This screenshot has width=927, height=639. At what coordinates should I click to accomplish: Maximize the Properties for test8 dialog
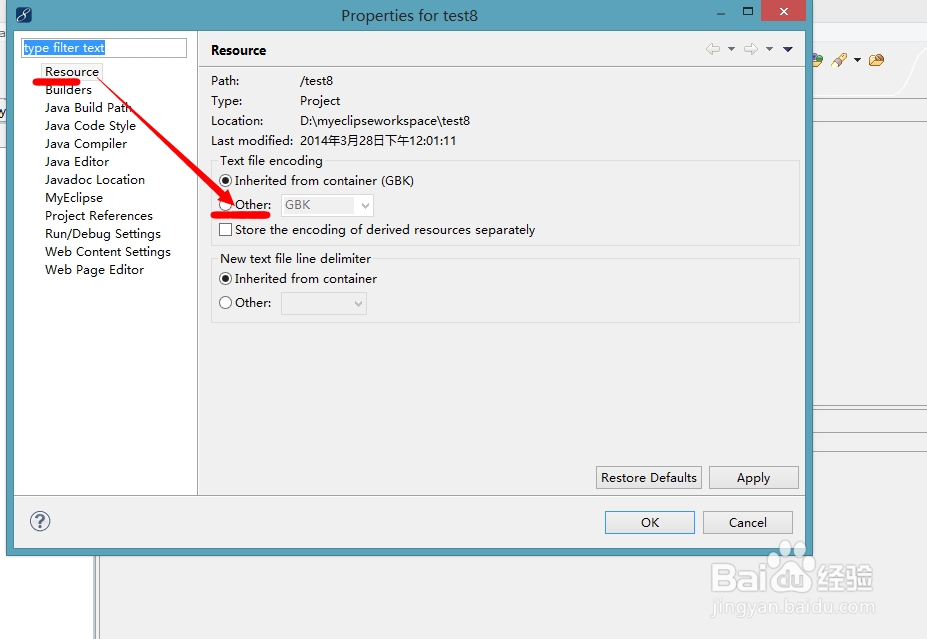(x=748, y=11)
